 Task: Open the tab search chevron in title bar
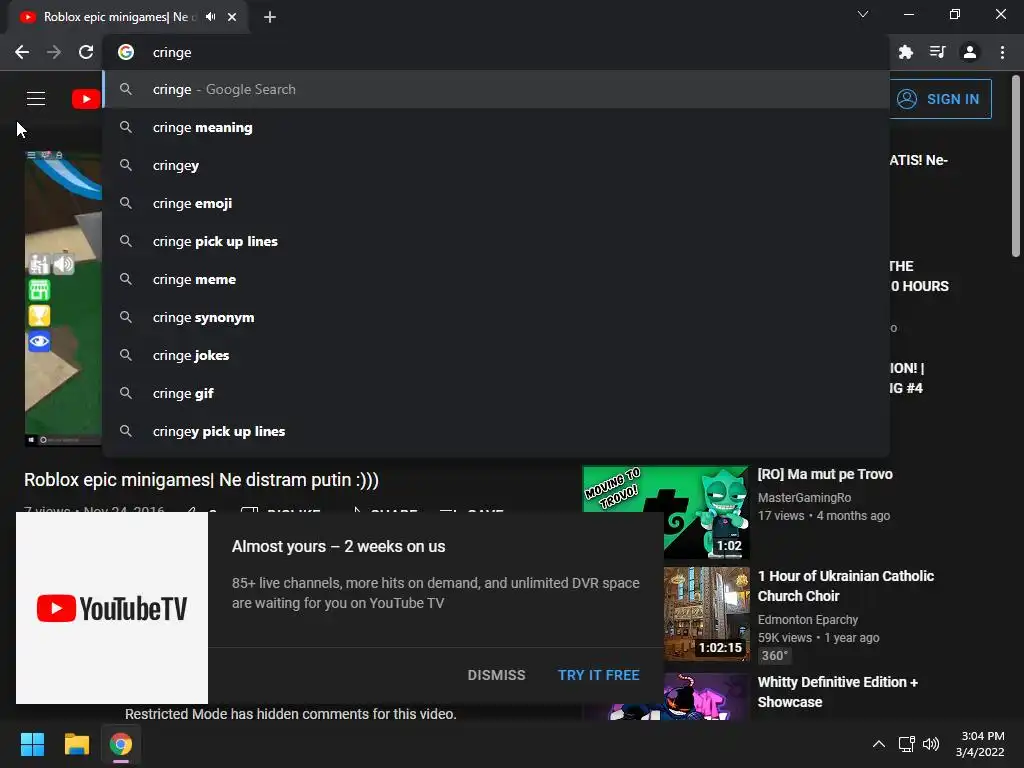tap(863, 14)
